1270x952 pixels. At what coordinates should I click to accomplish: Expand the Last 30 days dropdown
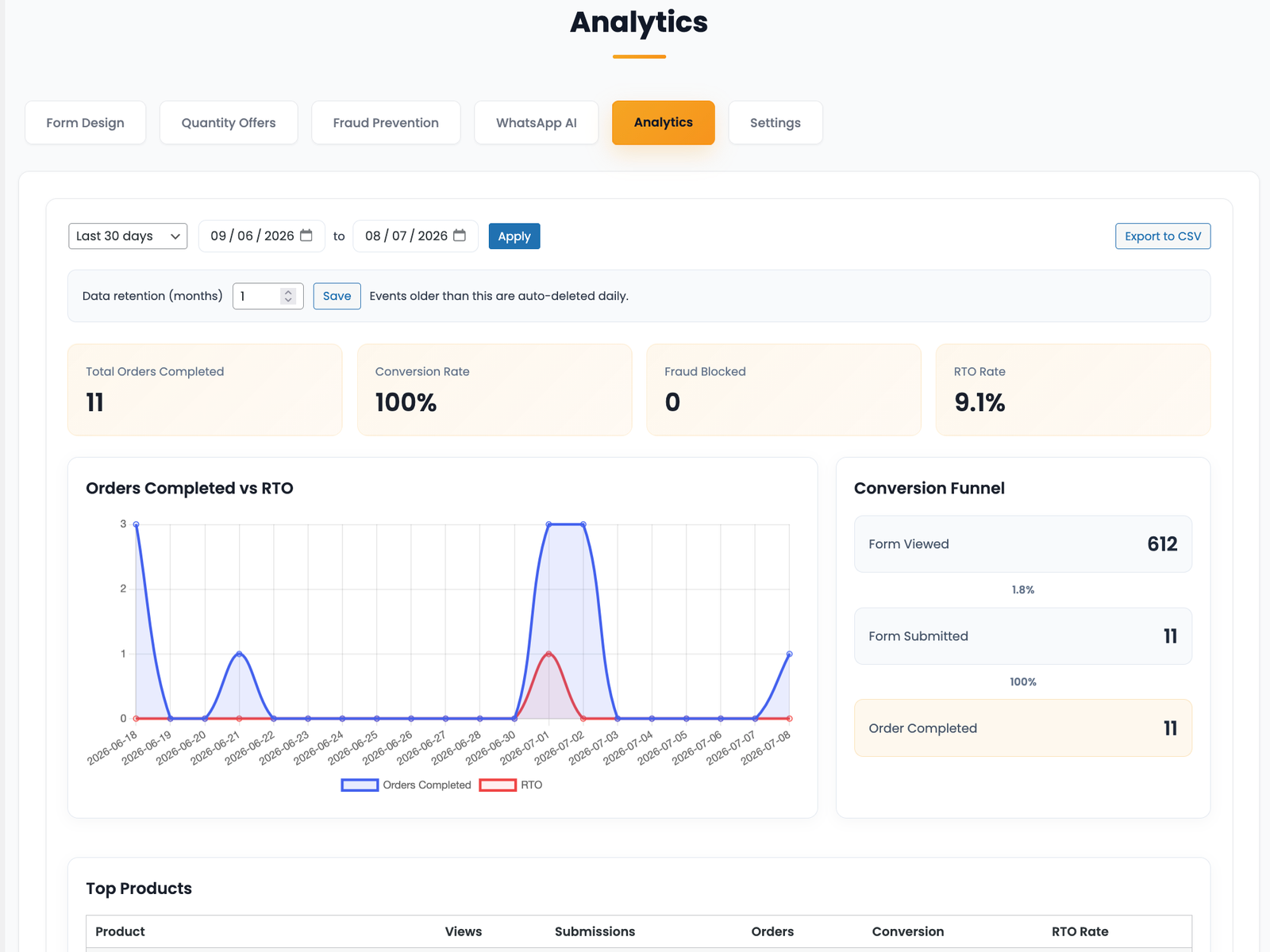(128, 236)
